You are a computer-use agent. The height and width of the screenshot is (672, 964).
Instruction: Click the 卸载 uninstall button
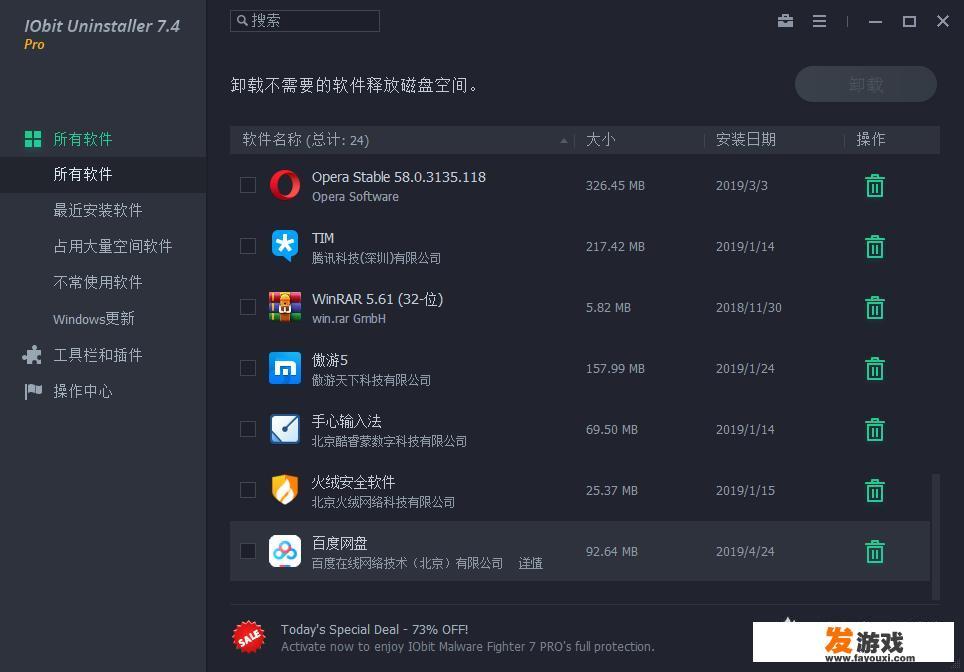click(866, 84)
